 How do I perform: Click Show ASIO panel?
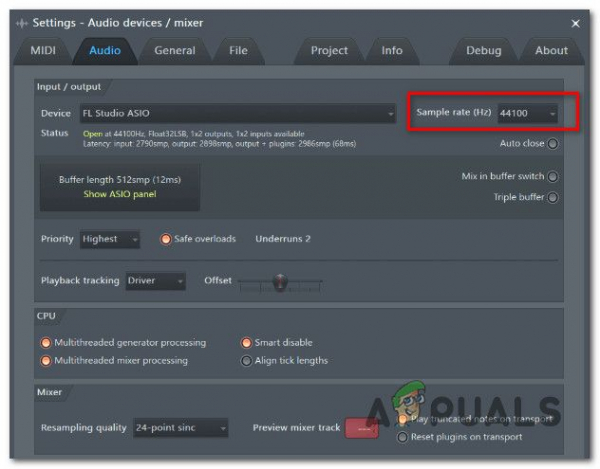tap(120, 194)
